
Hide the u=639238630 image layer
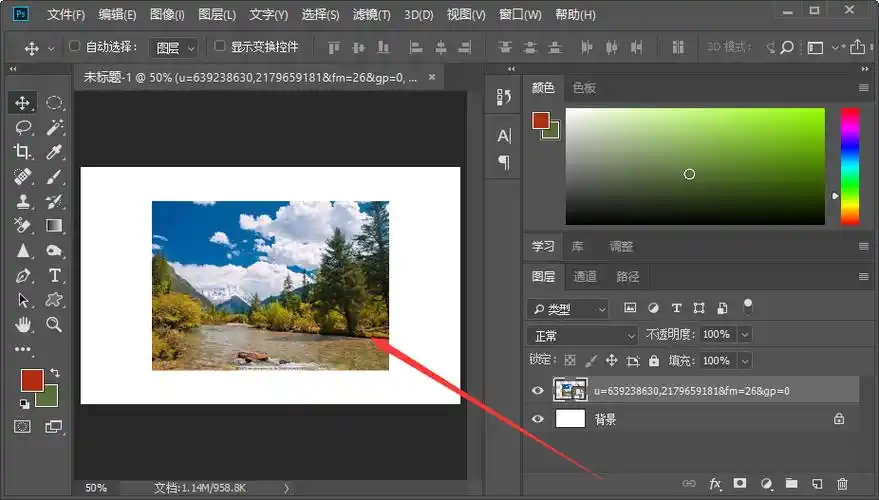[538, 391]
